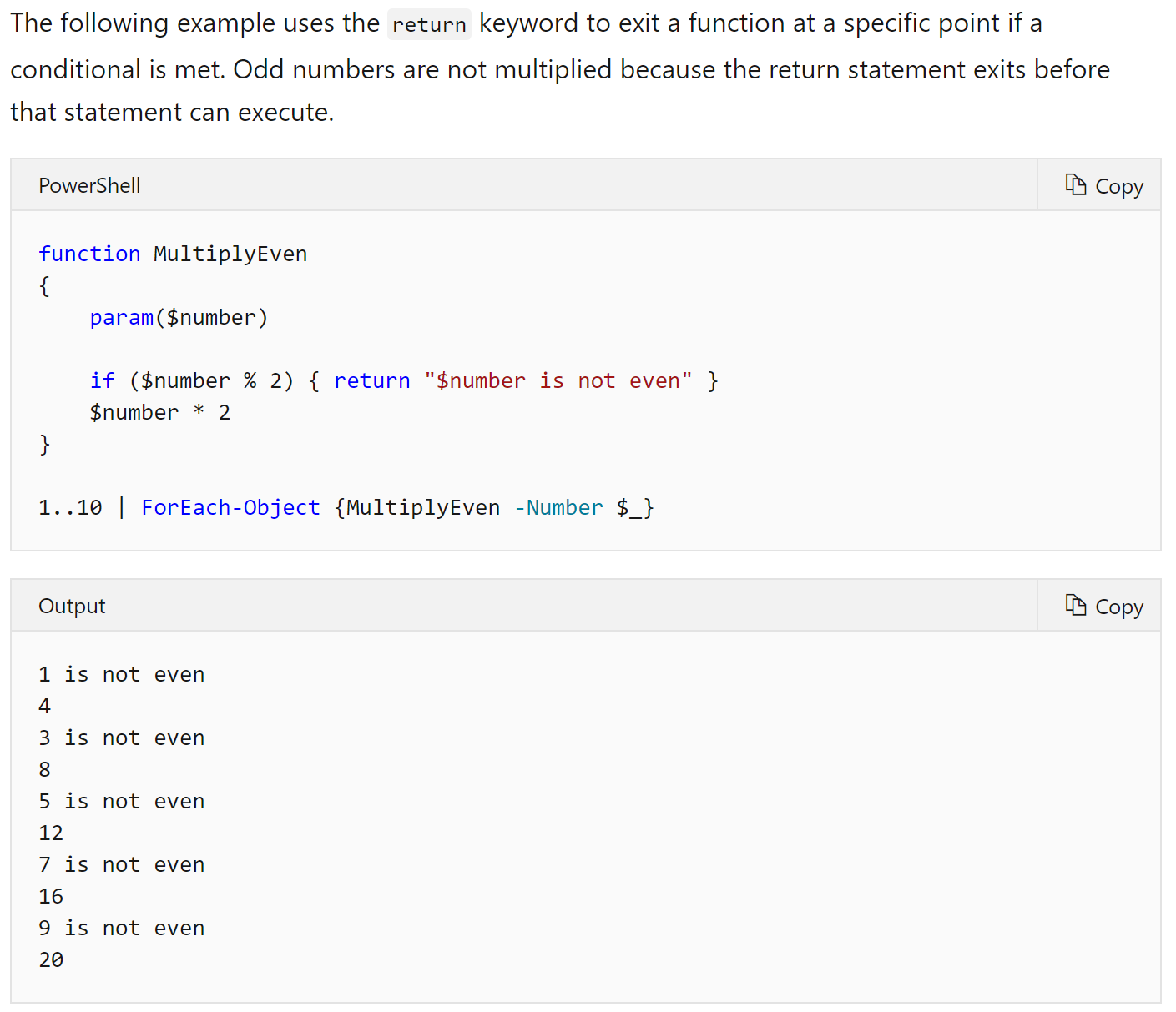The image size is (1176, 1012).
Task: Click the ForEach-Object cmdlet name
Action: click(x=230, y=507)
